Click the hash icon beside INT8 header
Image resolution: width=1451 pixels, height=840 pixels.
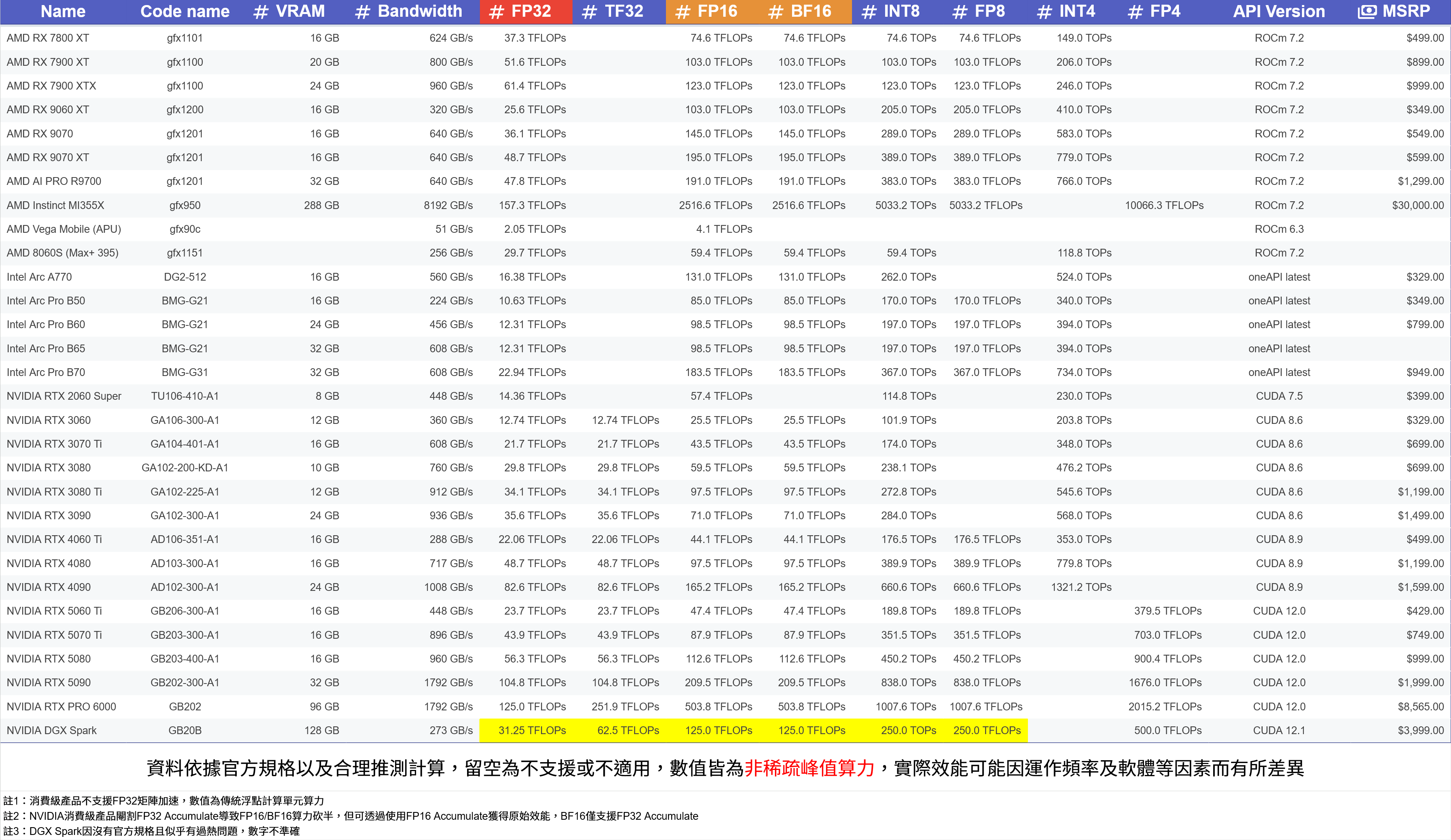tap(869, 12)
